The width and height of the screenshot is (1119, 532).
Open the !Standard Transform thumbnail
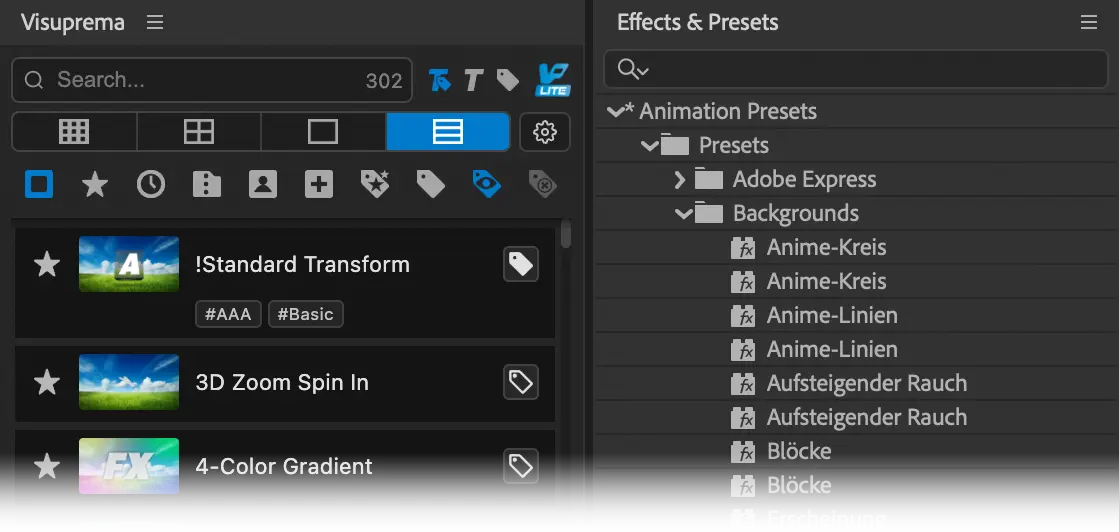[129, 264]
